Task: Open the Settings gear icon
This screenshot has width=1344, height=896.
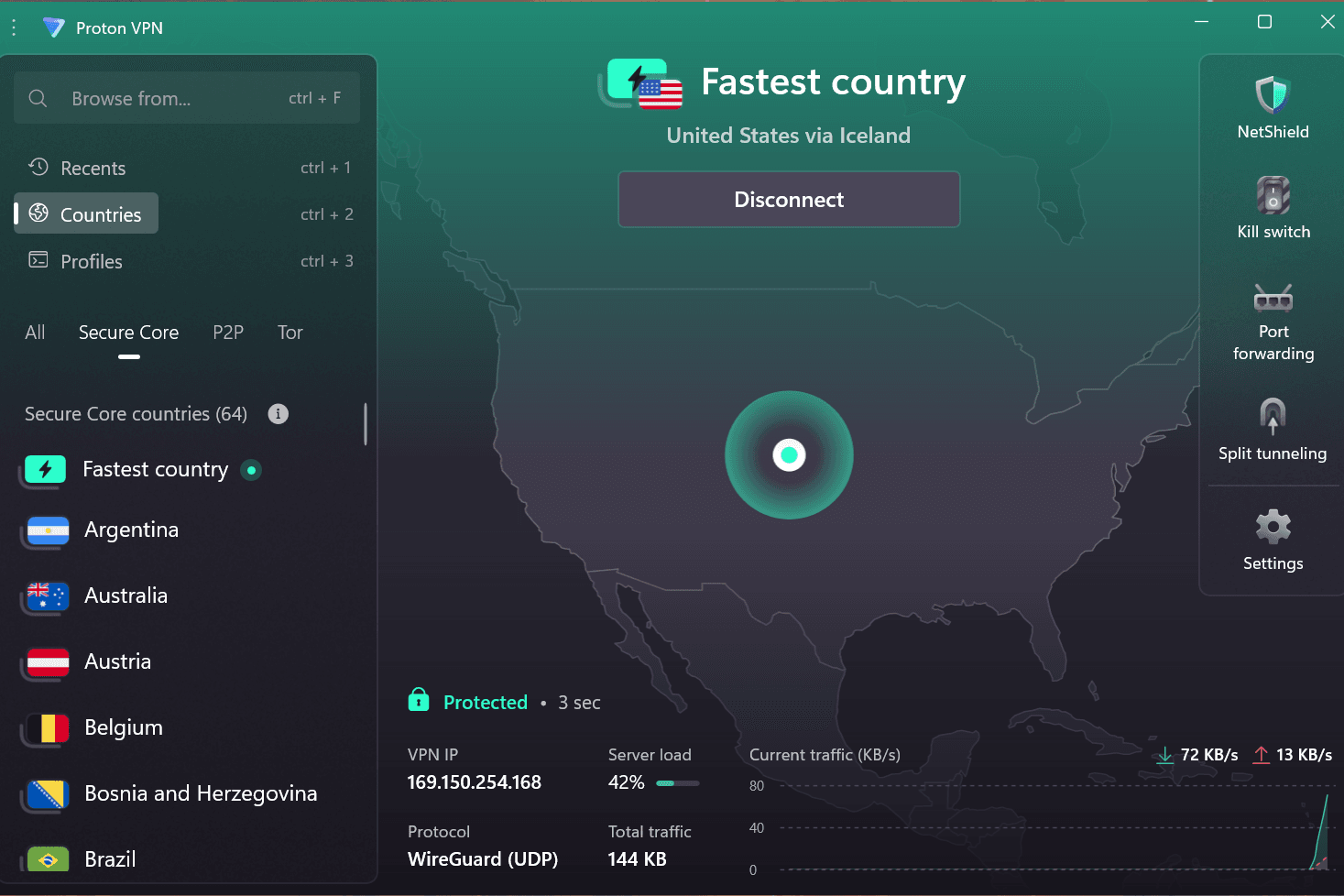Action: pyautogui.click(x=1273, y=527)
